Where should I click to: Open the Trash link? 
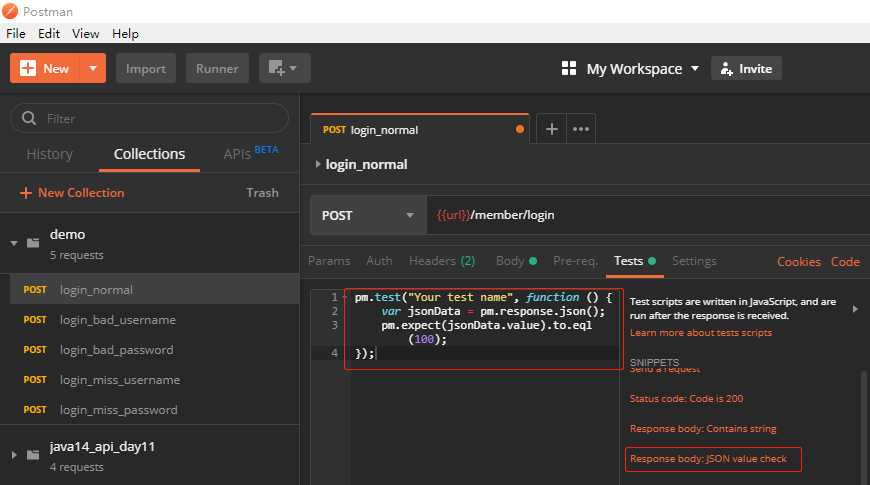click(262, 193)
